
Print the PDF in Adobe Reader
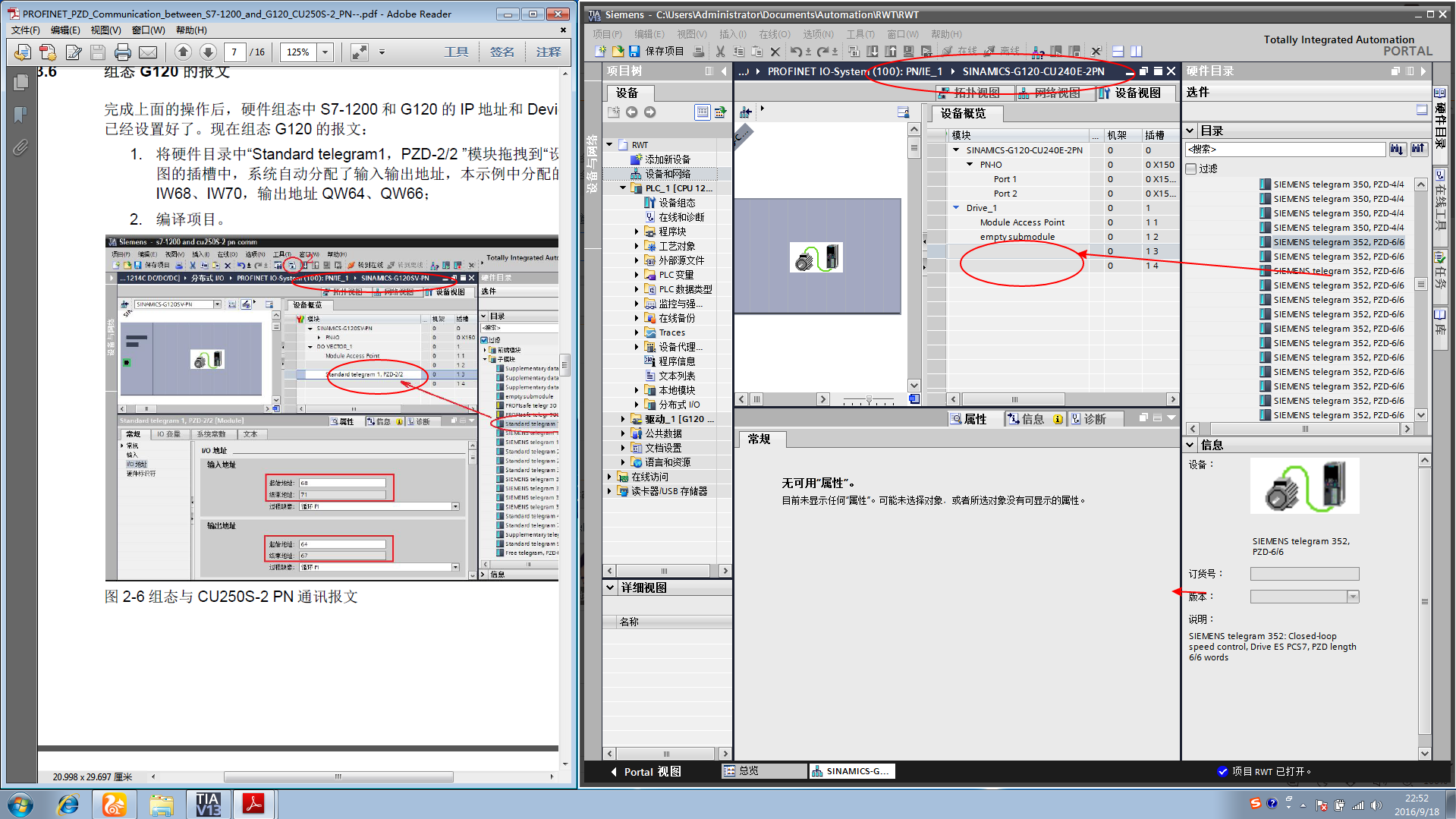click(x=122, y=52)
